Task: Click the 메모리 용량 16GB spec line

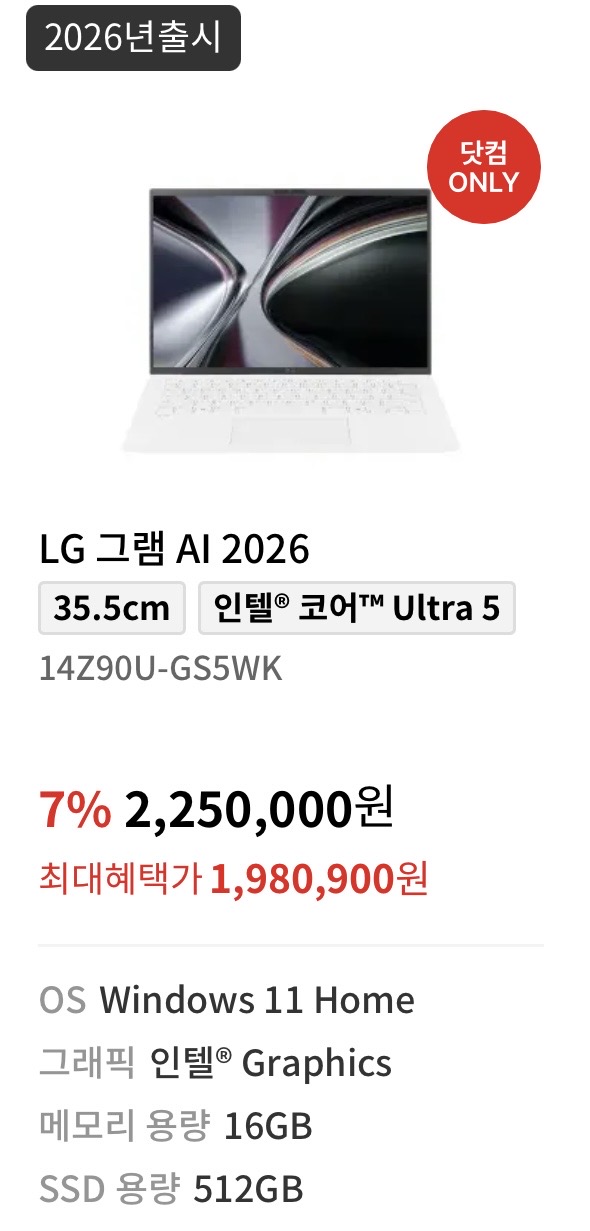Action: tap(176, 1126)
